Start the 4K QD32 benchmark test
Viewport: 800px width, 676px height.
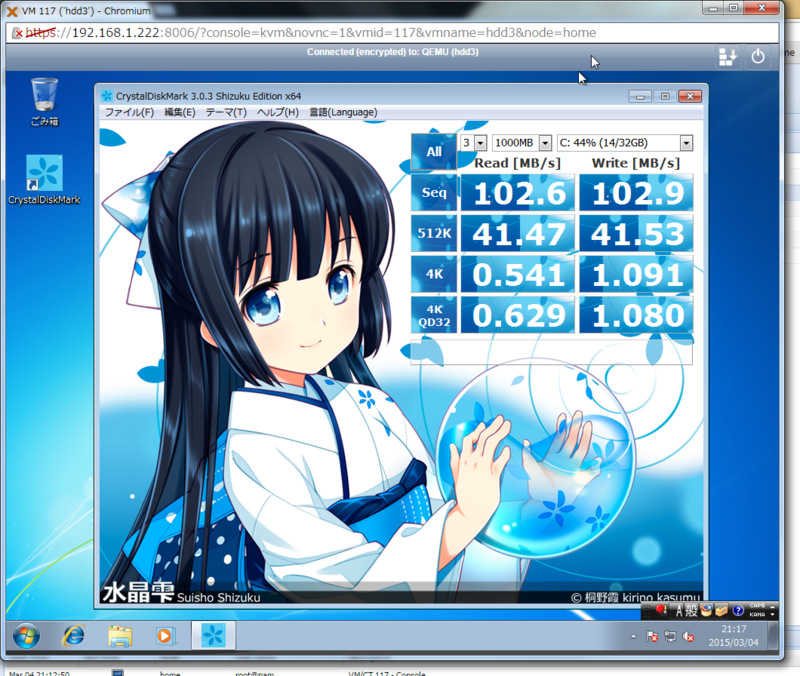click(434, 315)
